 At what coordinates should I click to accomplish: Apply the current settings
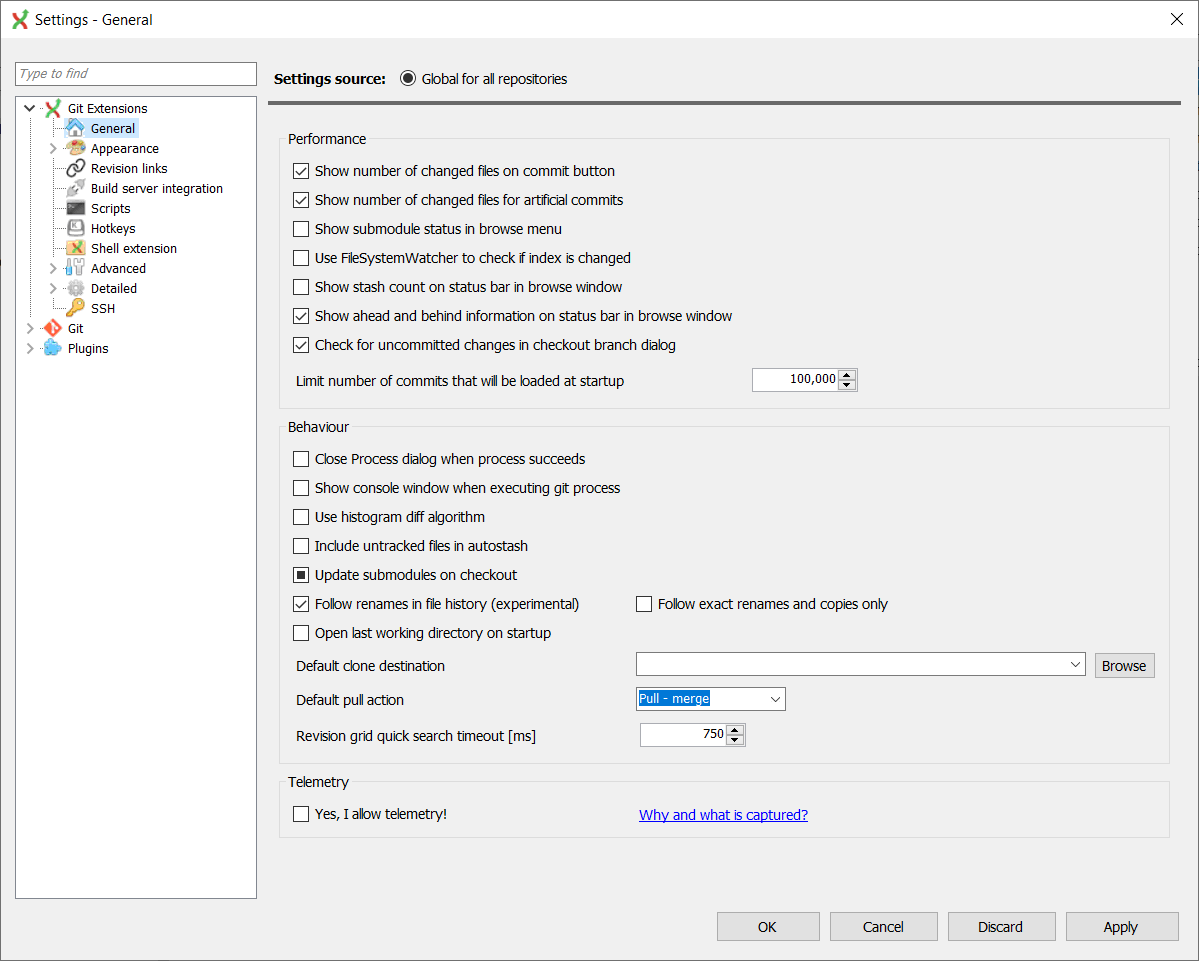click(x=1120, y=926)
